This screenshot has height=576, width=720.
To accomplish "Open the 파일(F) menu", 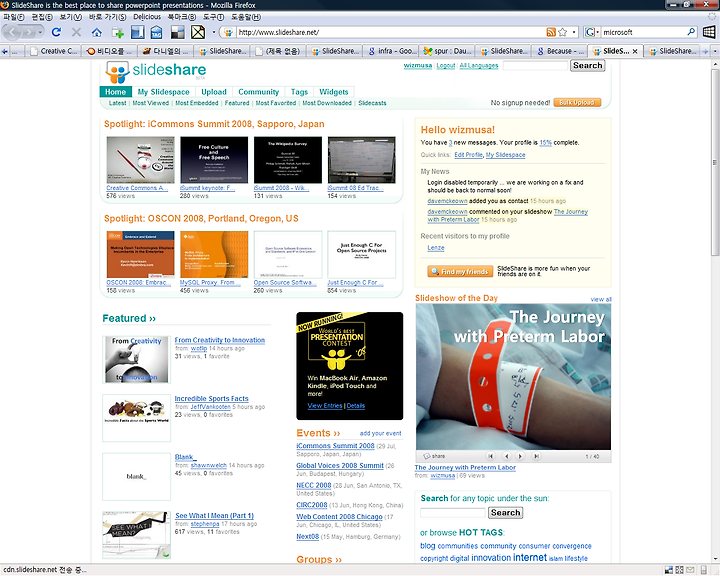I will tap(14, 17).
